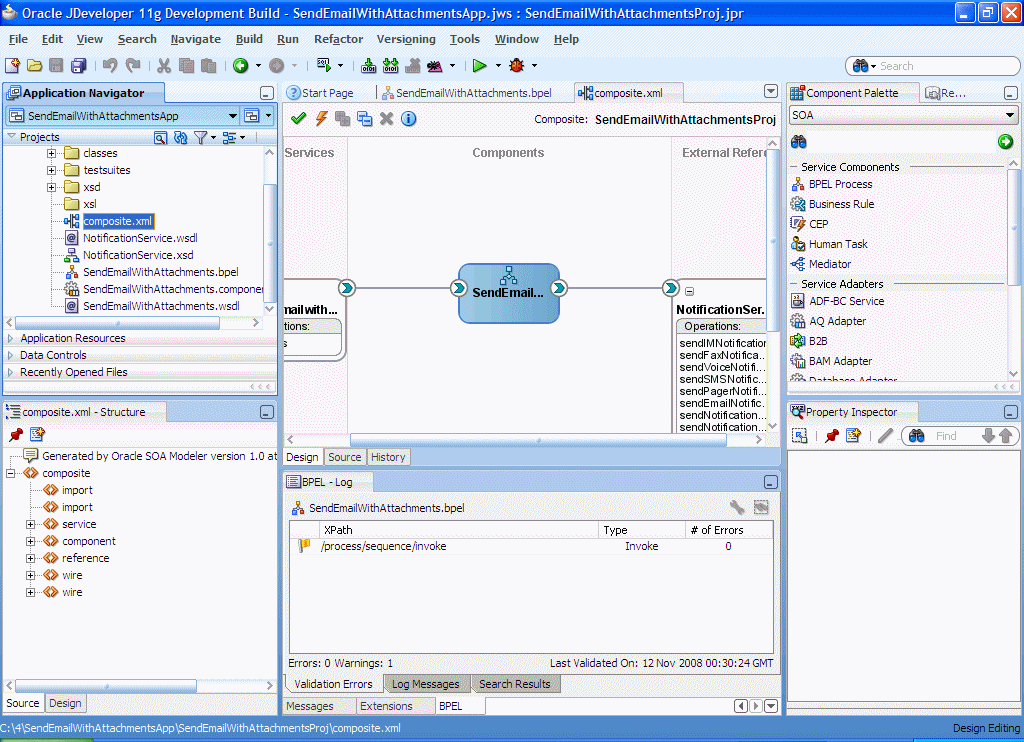Choose BPEL Process in Component Palette
This screenshot has height=742, width=1024.
pos(840,184)
